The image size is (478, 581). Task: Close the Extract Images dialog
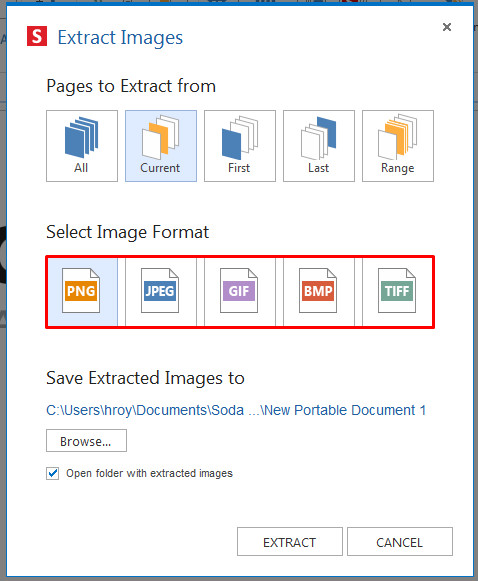click(447, 27)
